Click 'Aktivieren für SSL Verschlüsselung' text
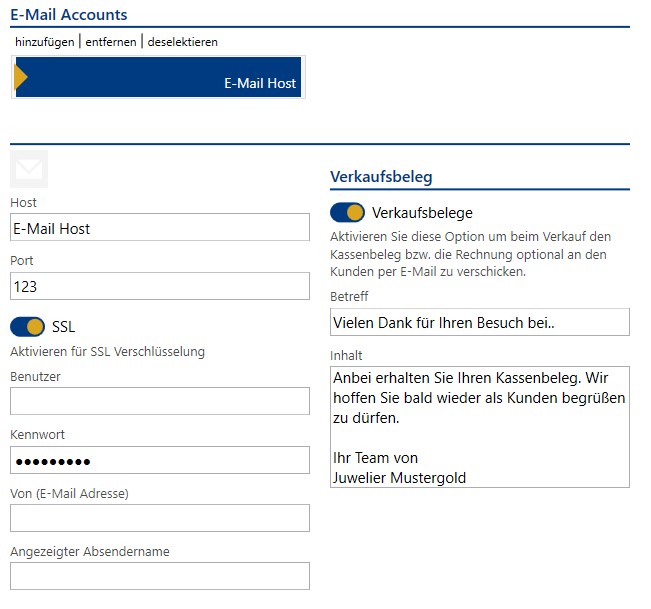Viewport: 651px width, 609px height. click(x=108, y=352)
